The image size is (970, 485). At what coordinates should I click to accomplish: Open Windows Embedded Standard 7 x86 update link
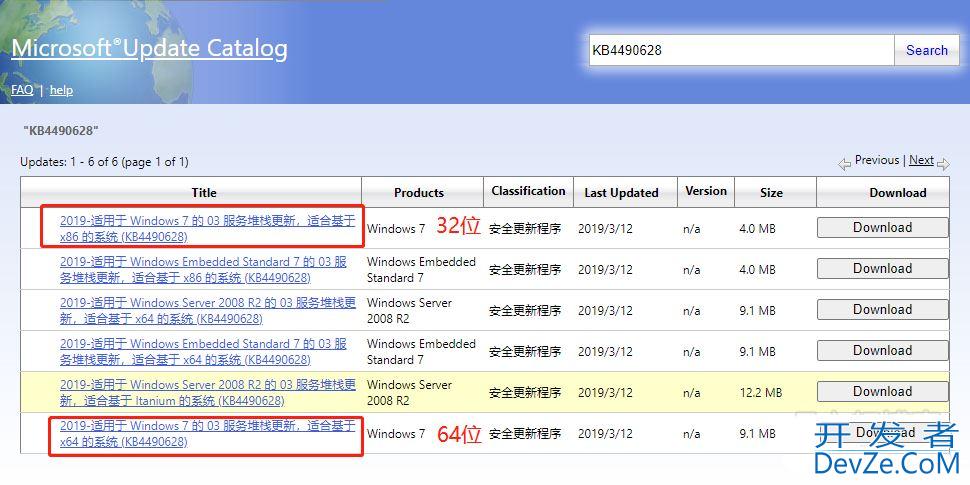[204, 270]
